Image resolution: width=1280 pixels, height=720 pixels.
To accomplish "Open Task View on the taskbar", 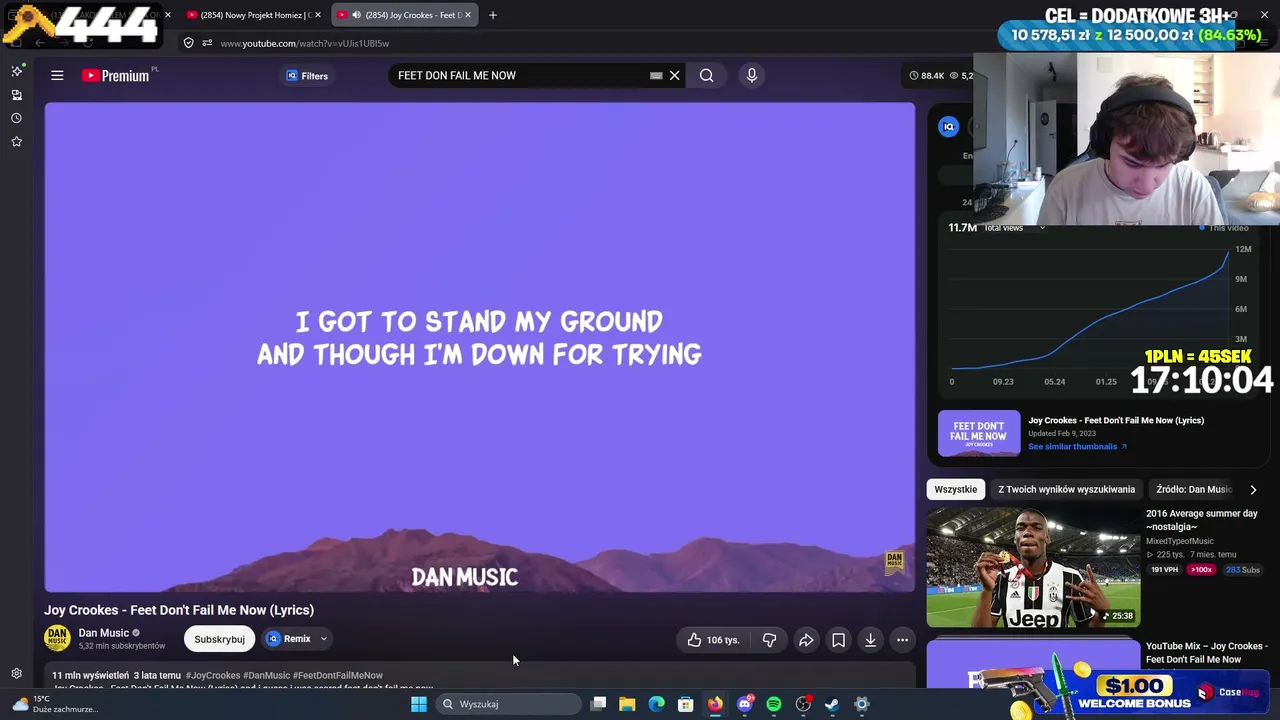I will [598, 704].
